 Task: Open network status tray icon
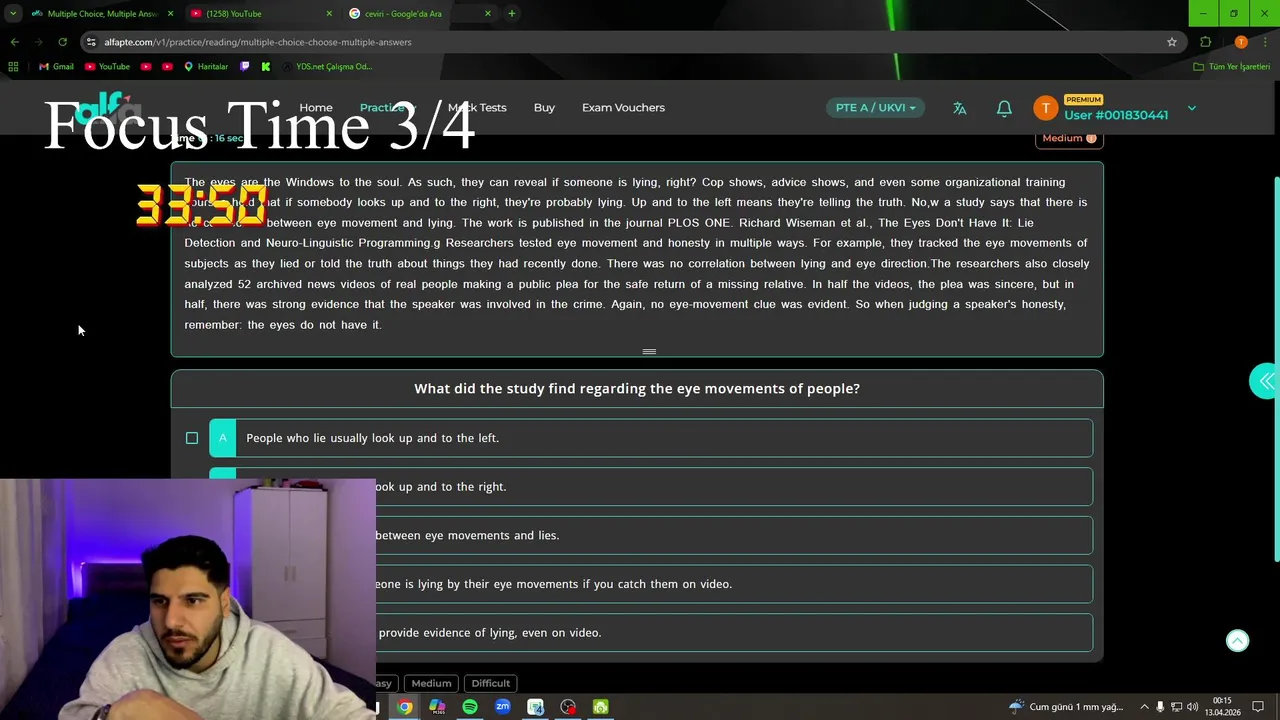pyautogui.click(x=1176, y=707)
